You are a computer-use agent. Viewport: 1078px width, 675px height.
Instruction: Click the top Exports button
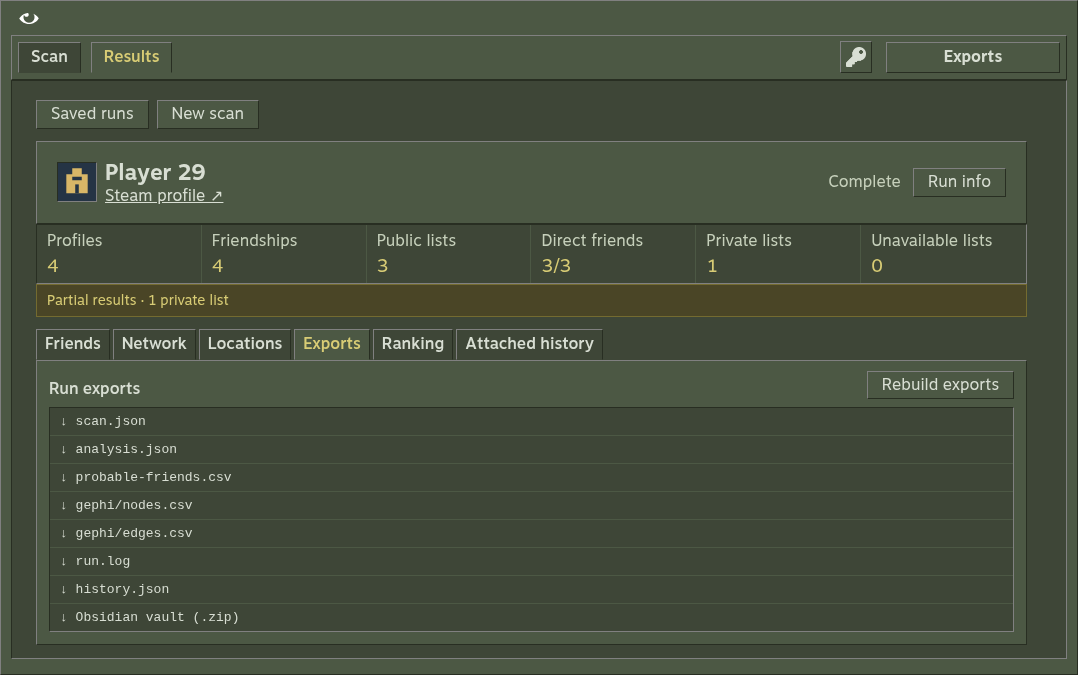pos(972,57)
